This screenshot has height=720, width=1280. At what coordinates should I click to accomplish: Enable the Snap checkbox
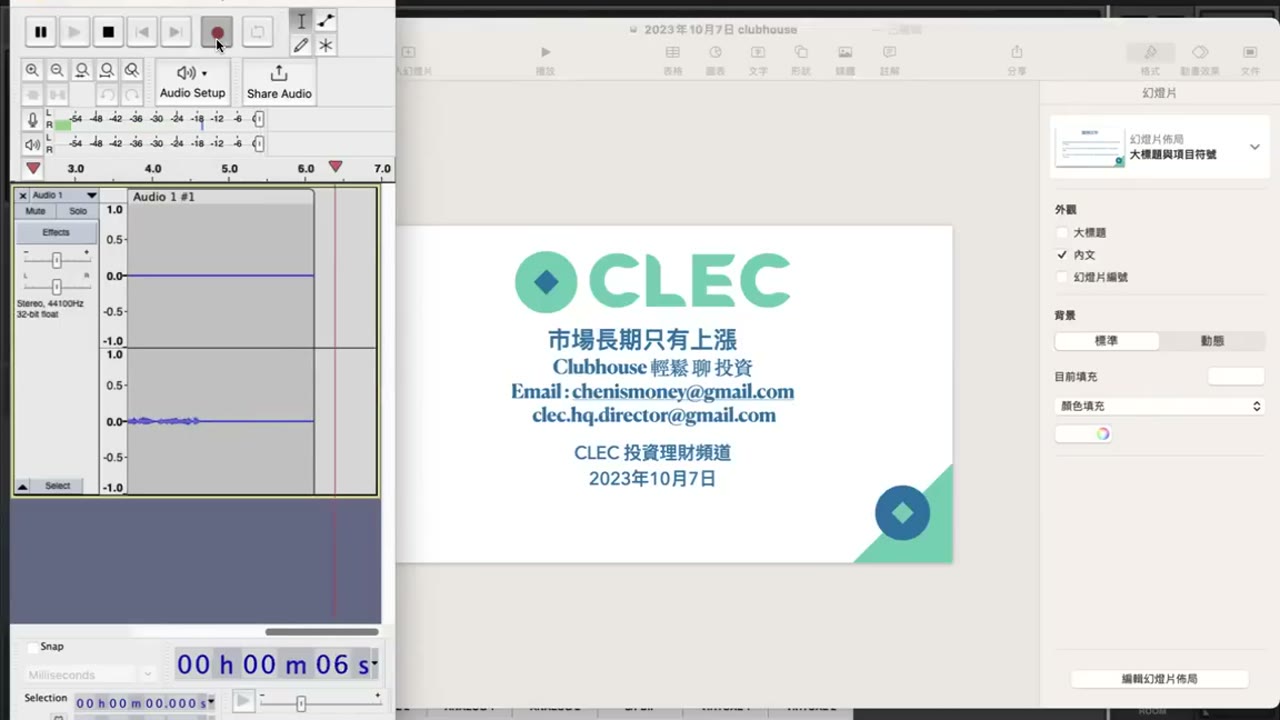(x=33, y=647)
